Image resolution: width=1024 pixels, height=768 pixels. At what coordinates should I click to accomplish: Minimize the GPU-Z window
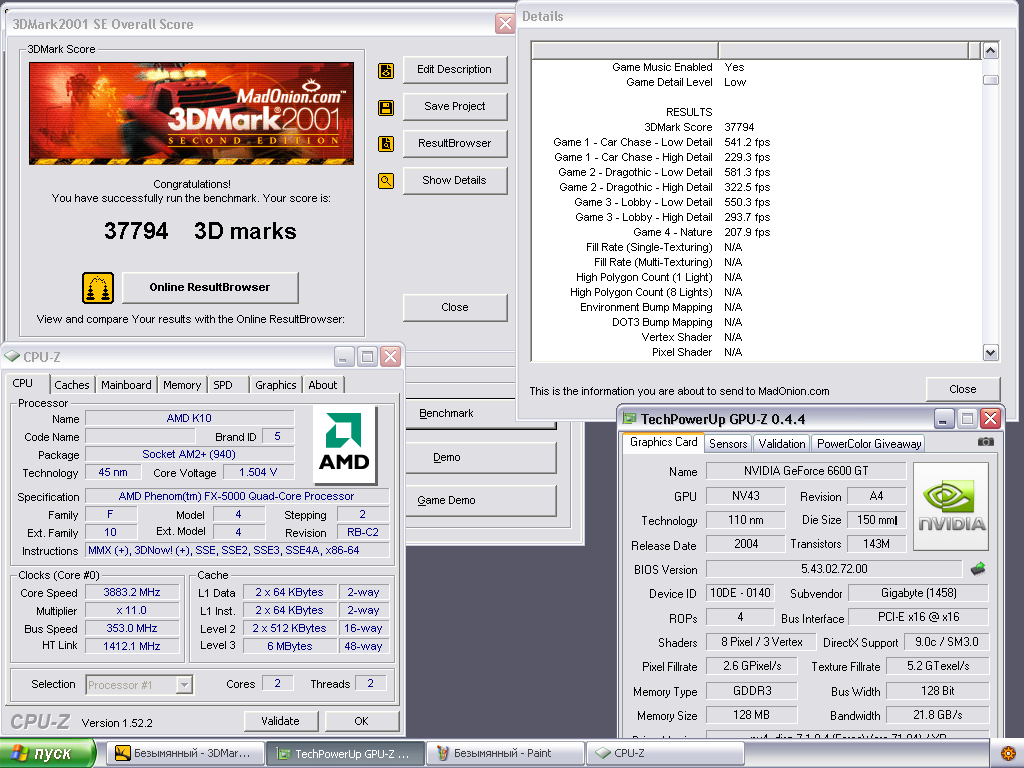tap(943, 419)
